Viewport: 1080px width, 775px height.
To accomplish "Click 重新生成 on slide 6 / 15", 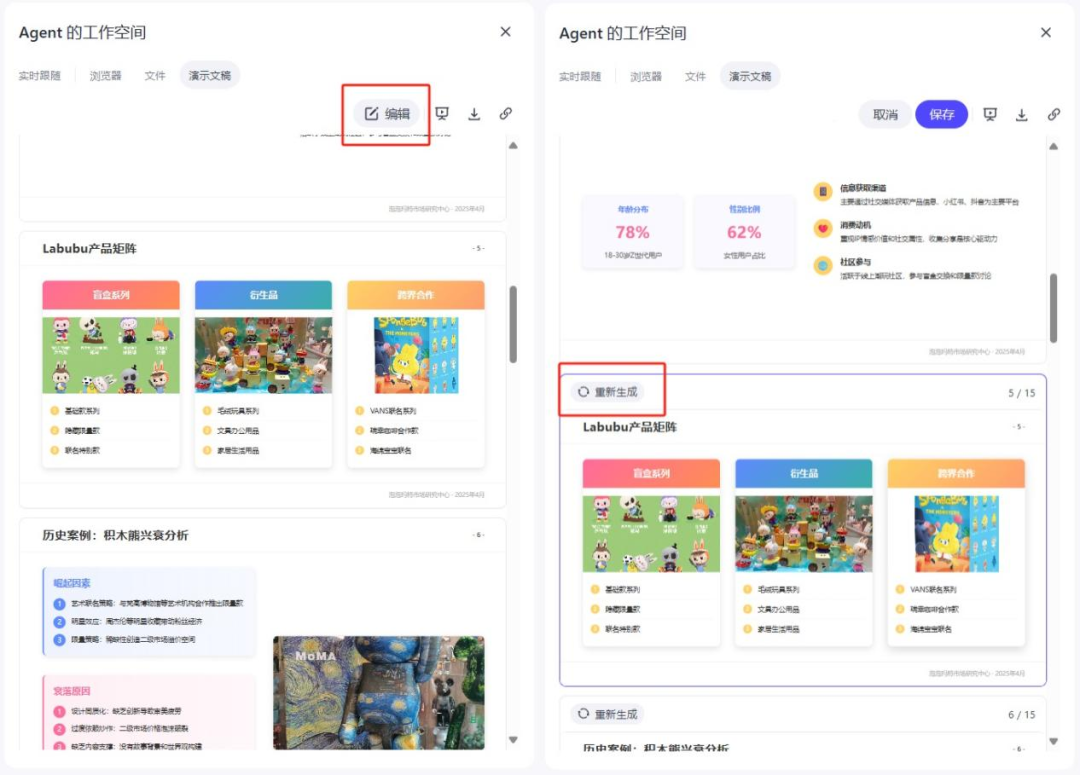I will (x=608, y=714).
